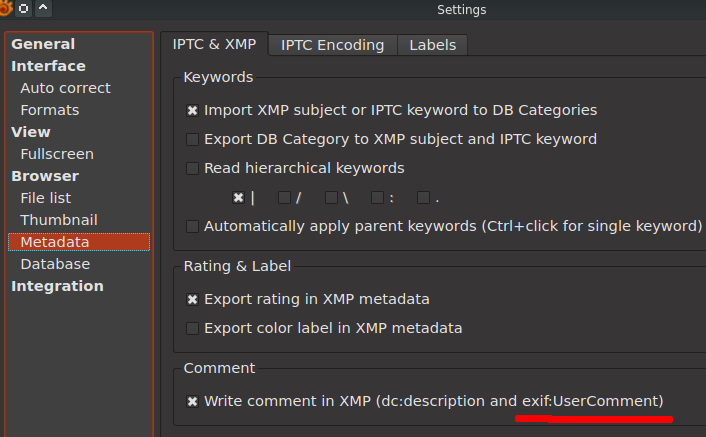Open Auto correct under Interface
Image resolution: width=706 pixels, height=437 pixels.
65,88
